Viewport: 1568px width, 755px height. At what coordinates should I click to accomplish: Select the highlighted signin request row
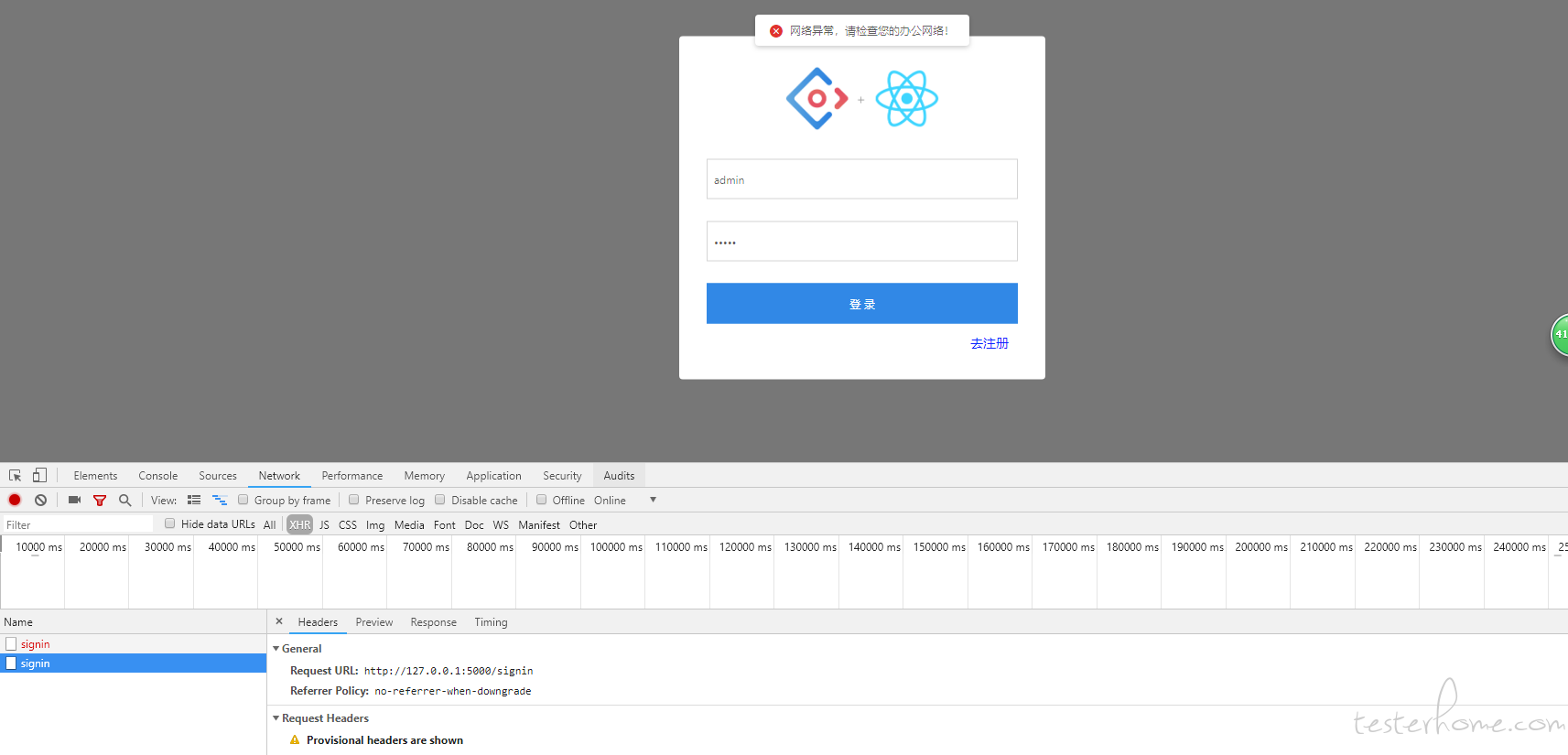coord(133,663)
